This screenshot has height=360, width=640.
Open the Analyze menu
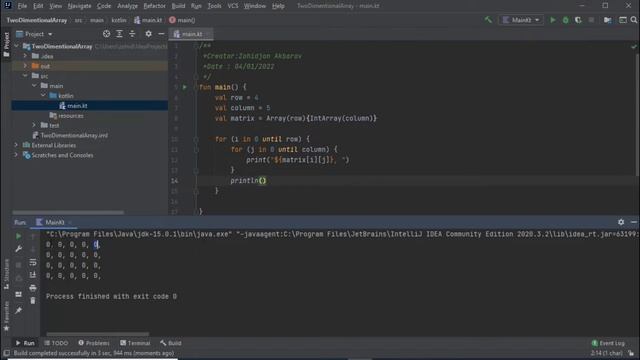click(127, 6)
